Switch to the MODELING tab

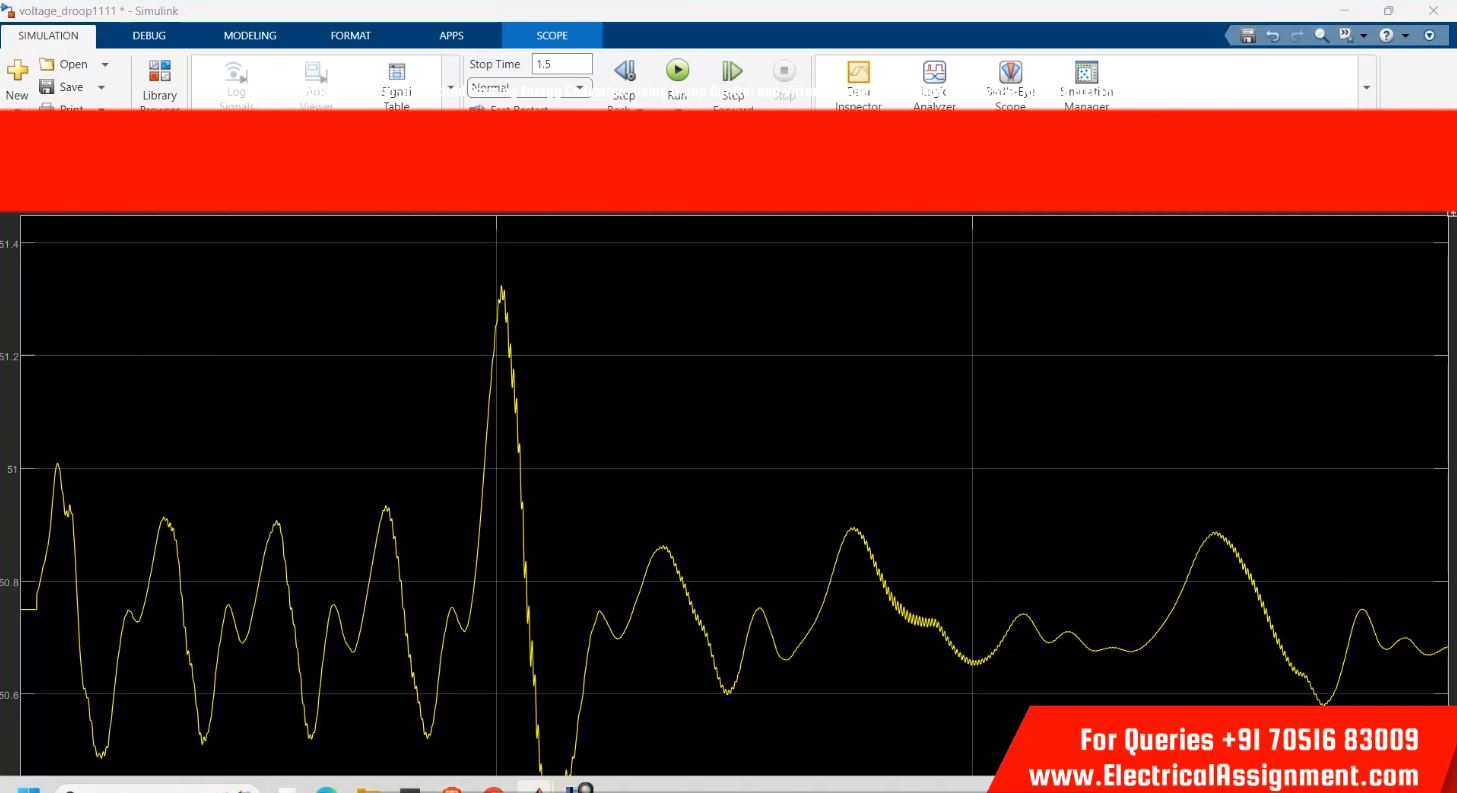click(249, 36)
